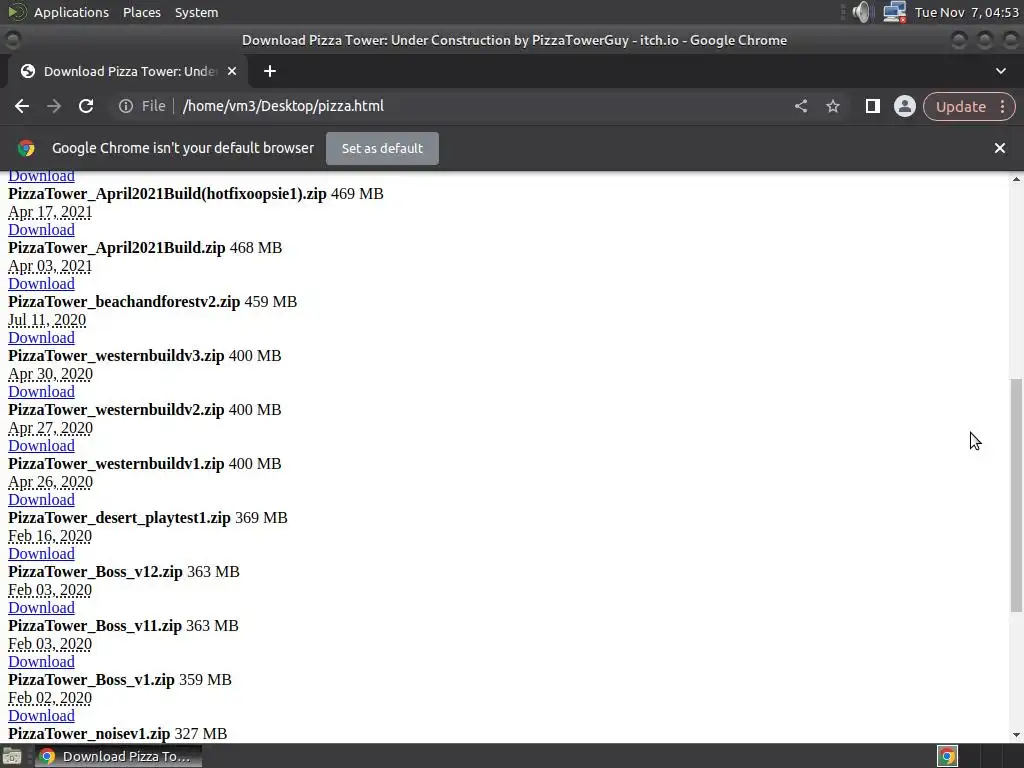Viewport: 1024px width, 768px height.
Task: Click Download link under westernbuildv2.zip
Action: pyautogui.click(x=41, y=446)
